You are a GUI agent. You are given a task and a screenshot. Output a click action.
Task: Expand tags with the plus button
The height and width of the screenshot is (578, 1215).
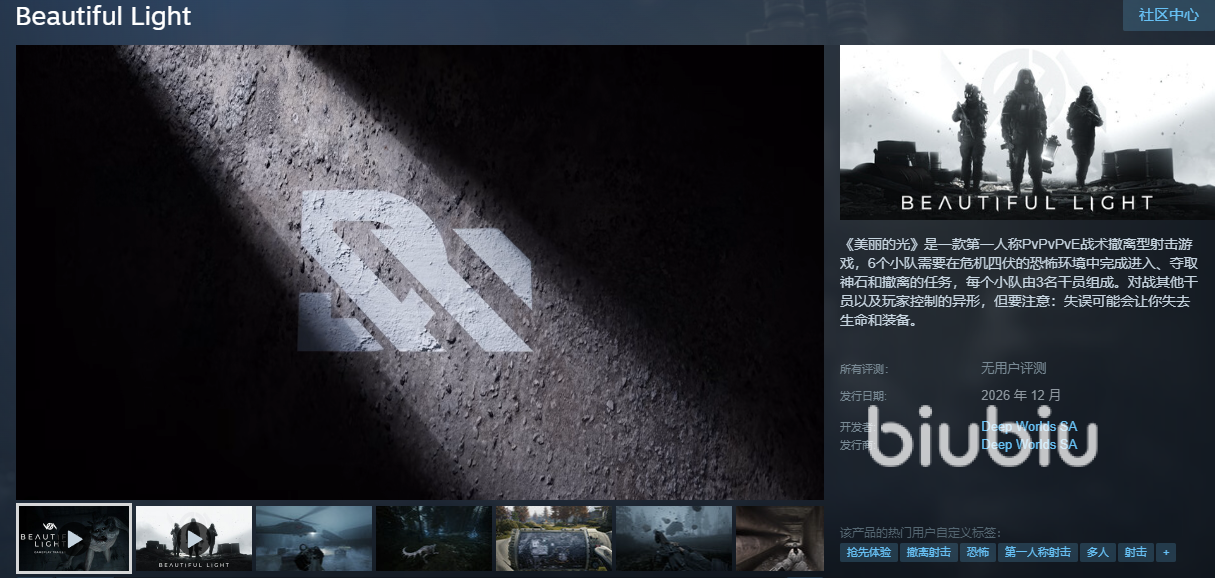tap(1165, 552)
